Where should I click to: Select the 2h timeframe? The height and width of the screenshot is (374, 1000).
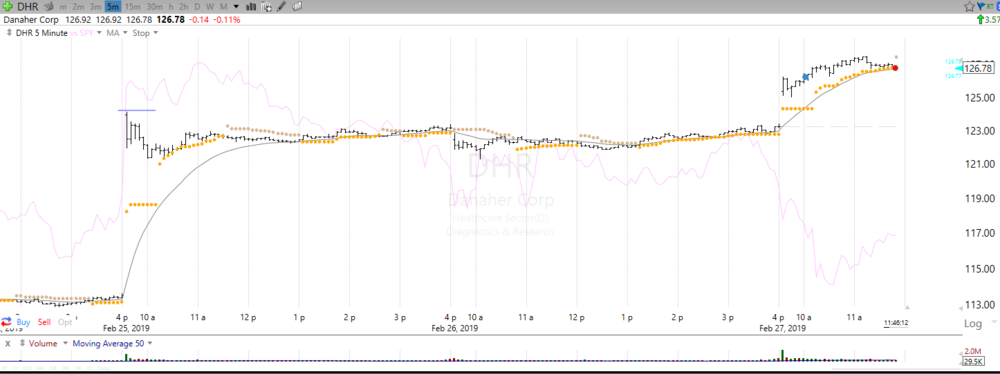click(x=184, y=7)
